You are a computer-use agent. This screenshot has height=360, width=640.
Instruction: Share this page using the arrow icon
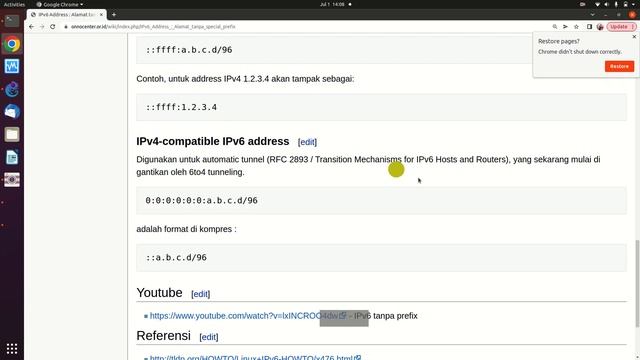click(565, 27)
